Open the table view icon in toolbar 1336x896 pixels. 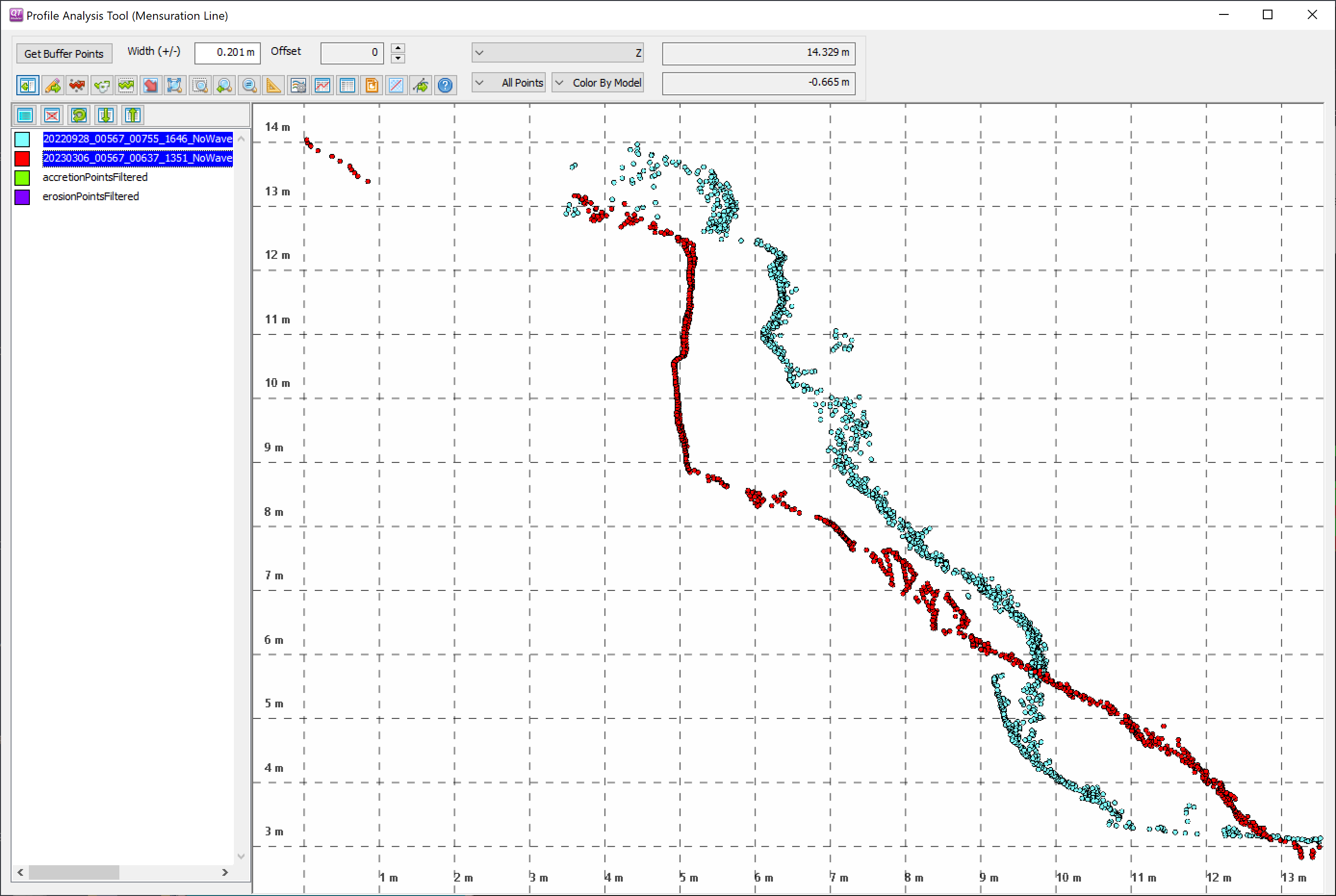click(x=347, y=86)
